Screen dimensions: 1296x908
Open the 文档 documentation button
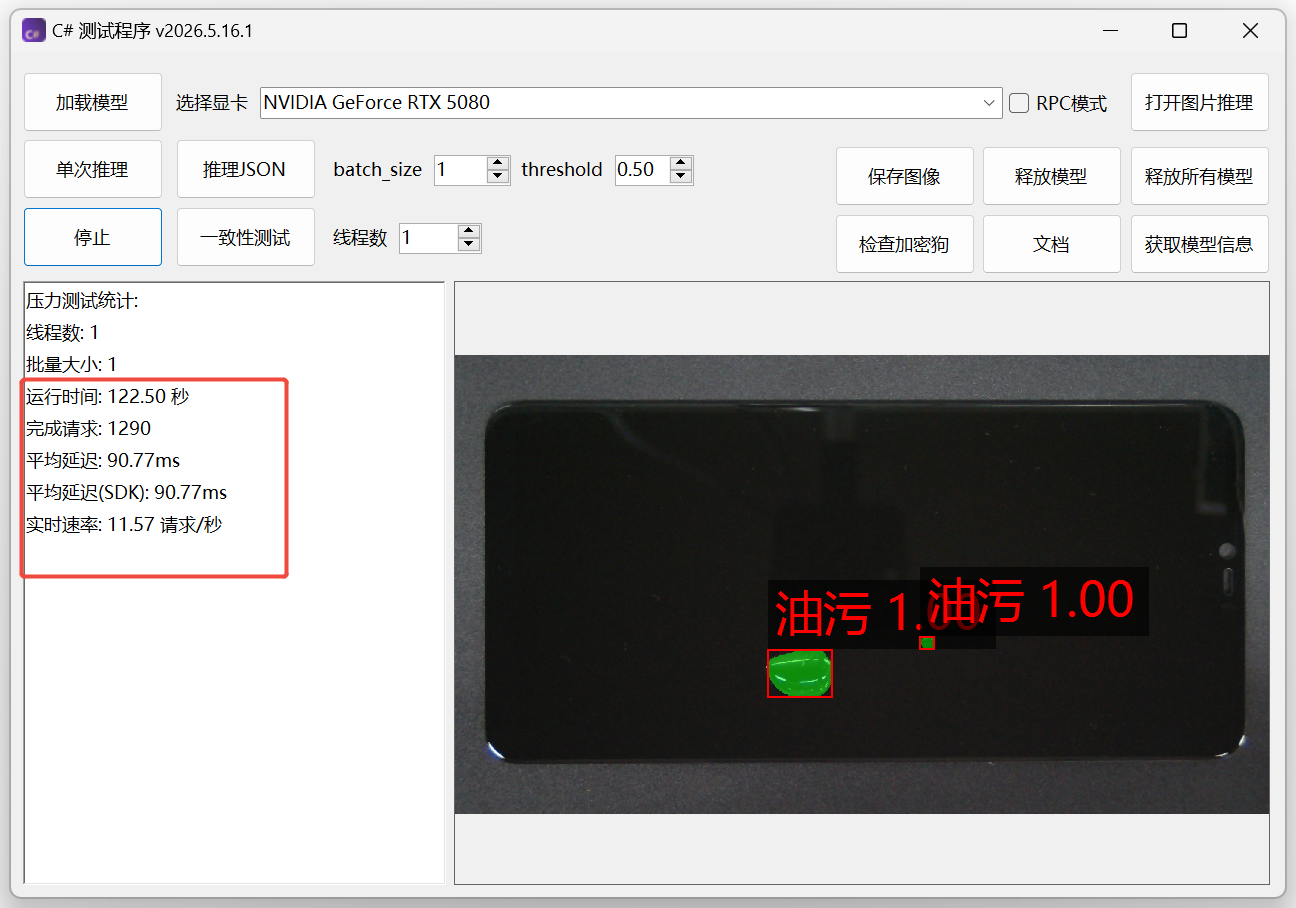1051,244
